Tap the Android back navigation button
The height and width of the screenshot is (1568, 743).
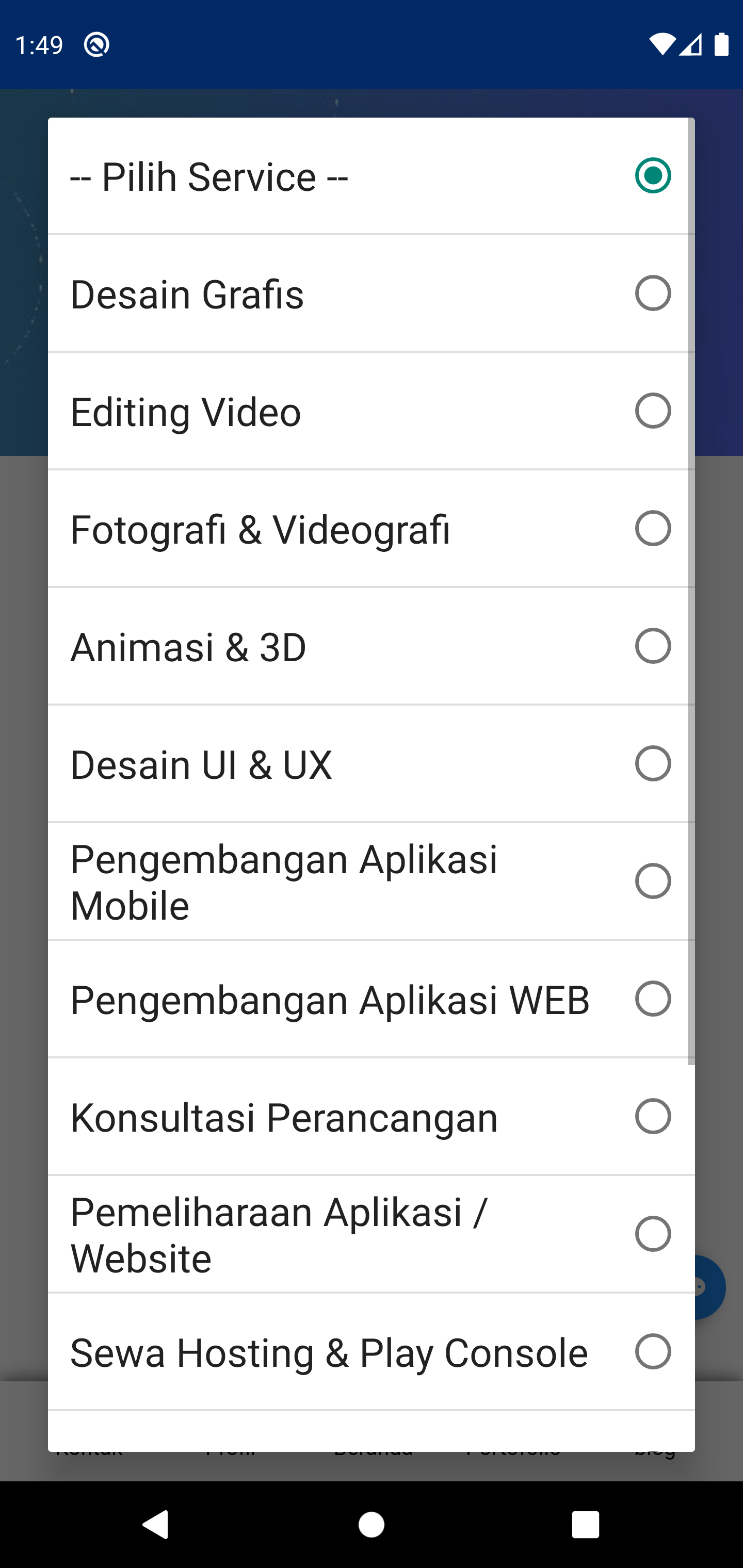tap(155, 1524)
